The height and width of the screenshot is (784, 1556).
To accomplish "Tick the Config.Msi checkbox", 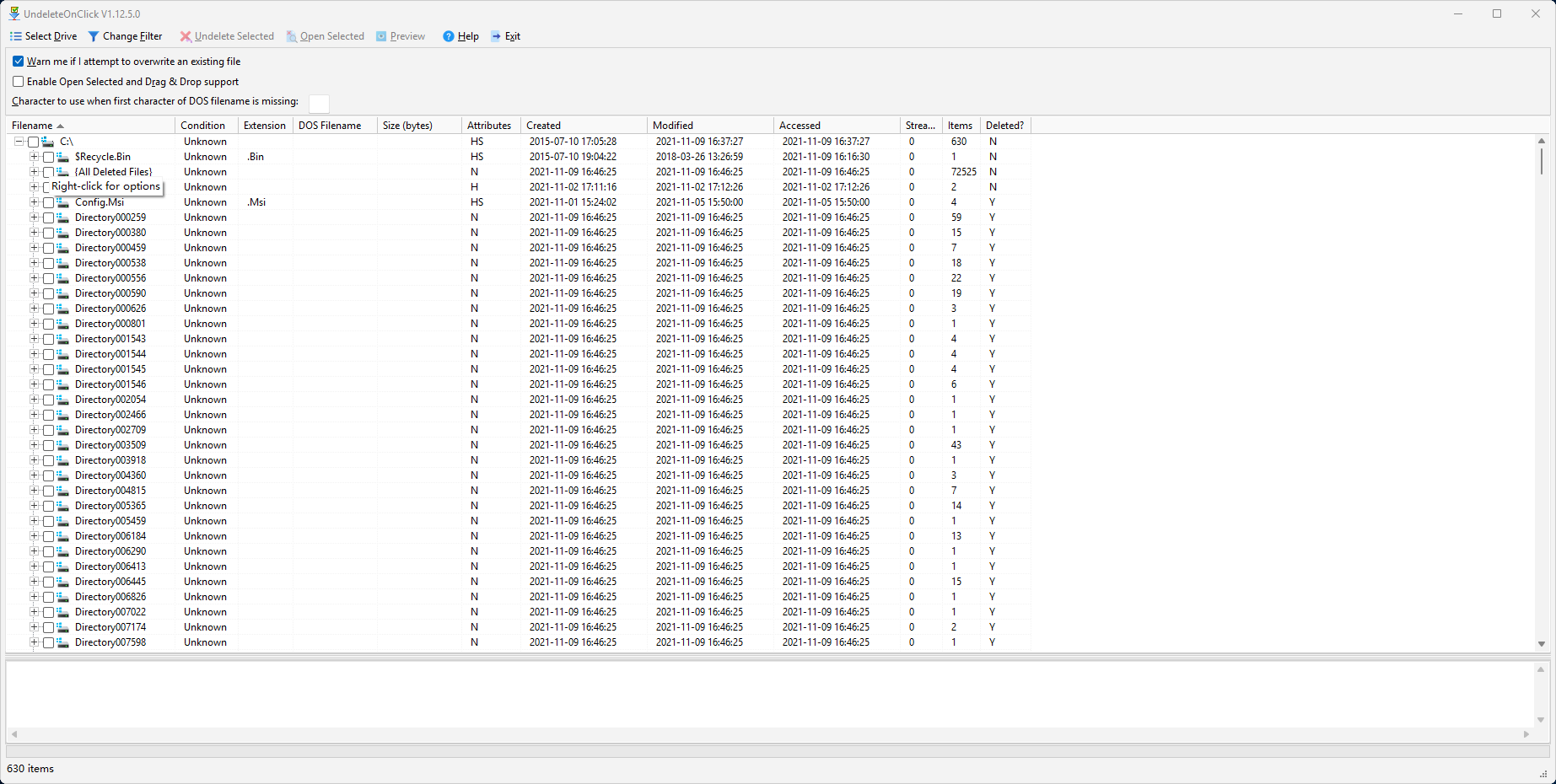I will (x=48, y=202).
